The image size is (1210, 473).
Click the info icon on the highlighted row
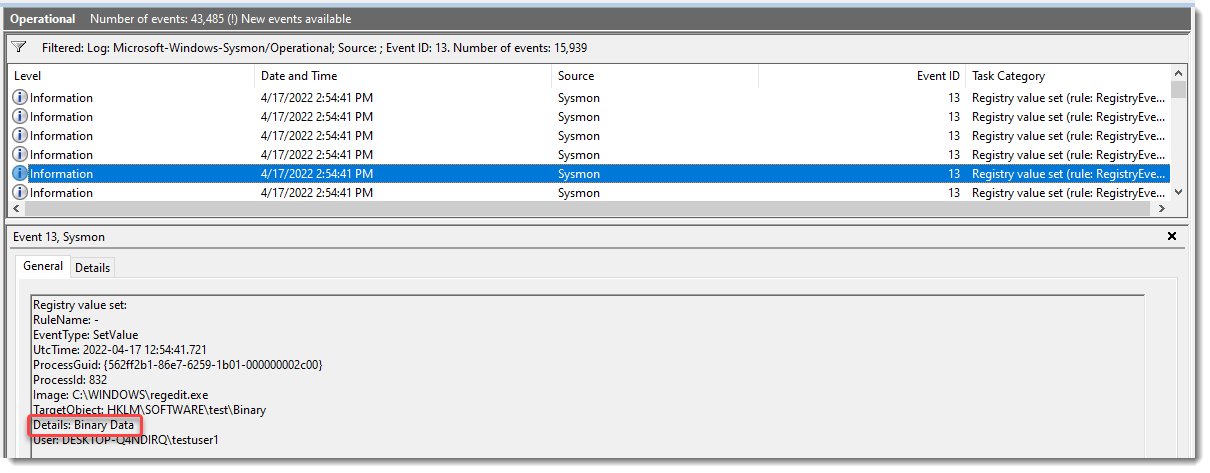[20, 174]
